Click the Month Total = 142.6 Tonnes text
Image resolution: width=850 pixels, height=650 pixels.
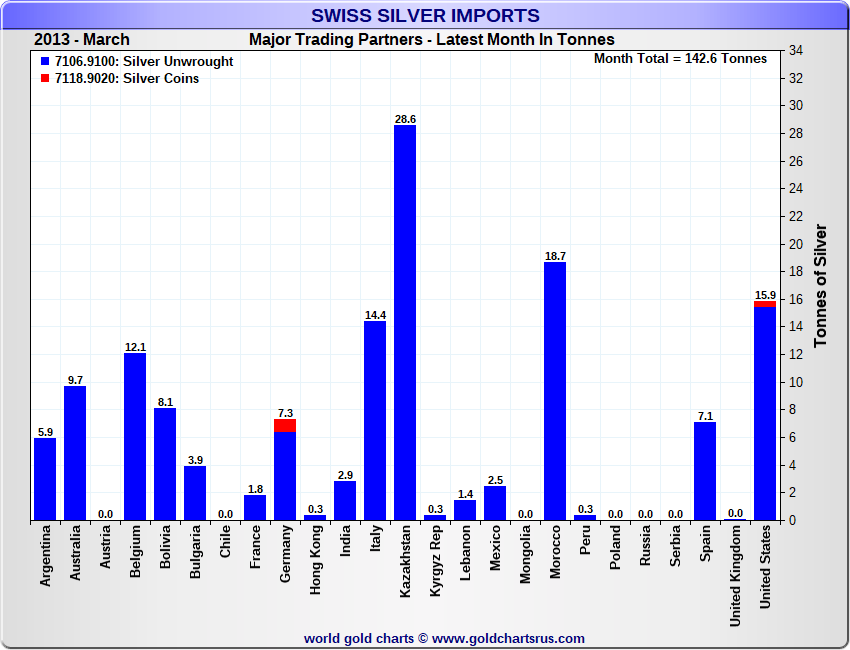pyautogui.click(x=680, y=59)
